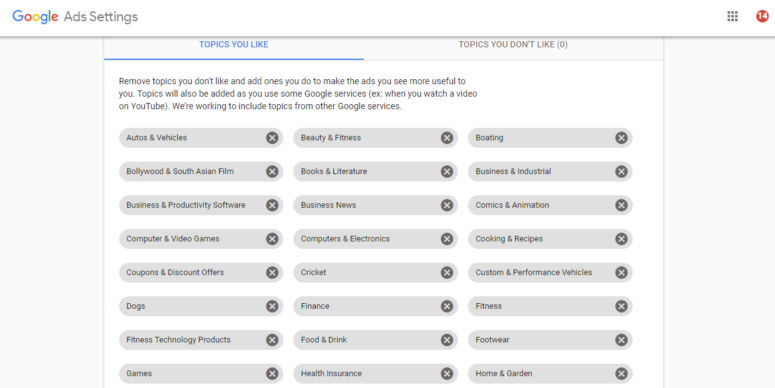Delete the Bollywood & South Asian Film topic
Image resolution: width=775 pixels, height=388 pixels.
click(x=272, y=172)
